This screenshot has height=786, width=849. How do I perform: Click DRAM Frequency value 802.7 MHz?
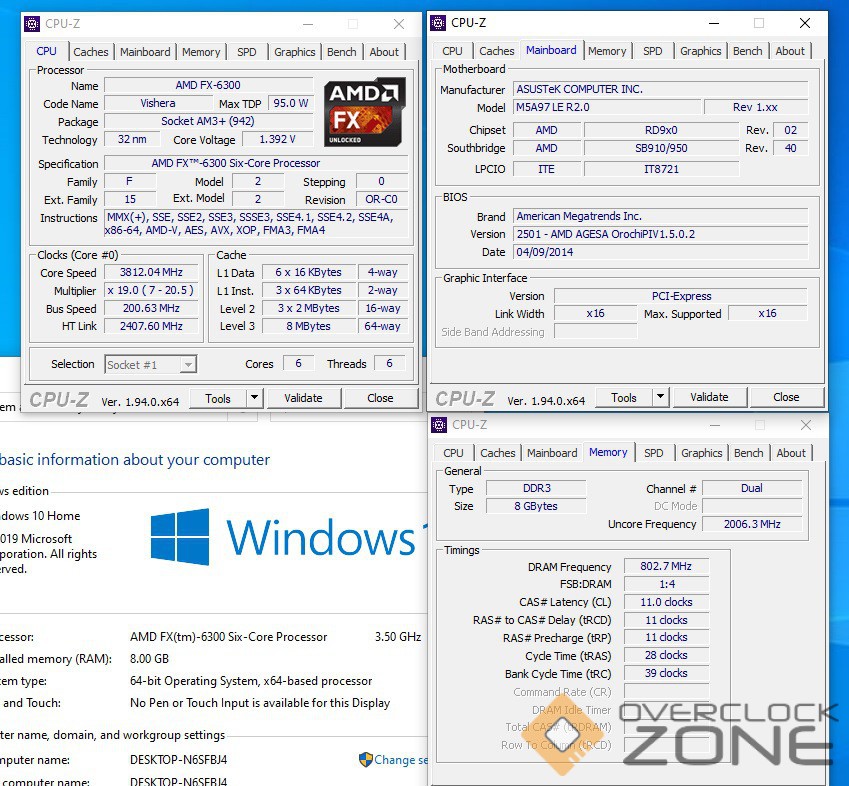pyautogui.click(x=666, y=566)
